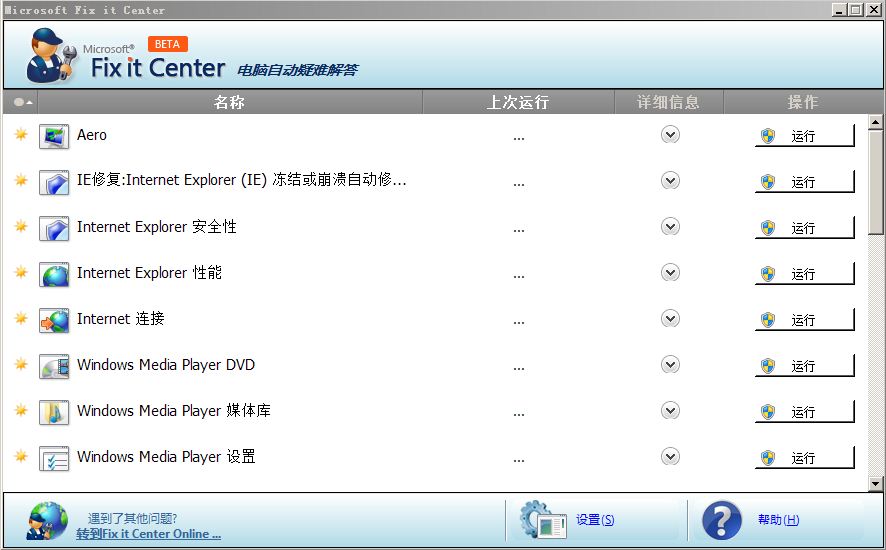Click the Aero troubleshooter icon
The height and width of the screenshot is (550, 886).
coord(54,136)
